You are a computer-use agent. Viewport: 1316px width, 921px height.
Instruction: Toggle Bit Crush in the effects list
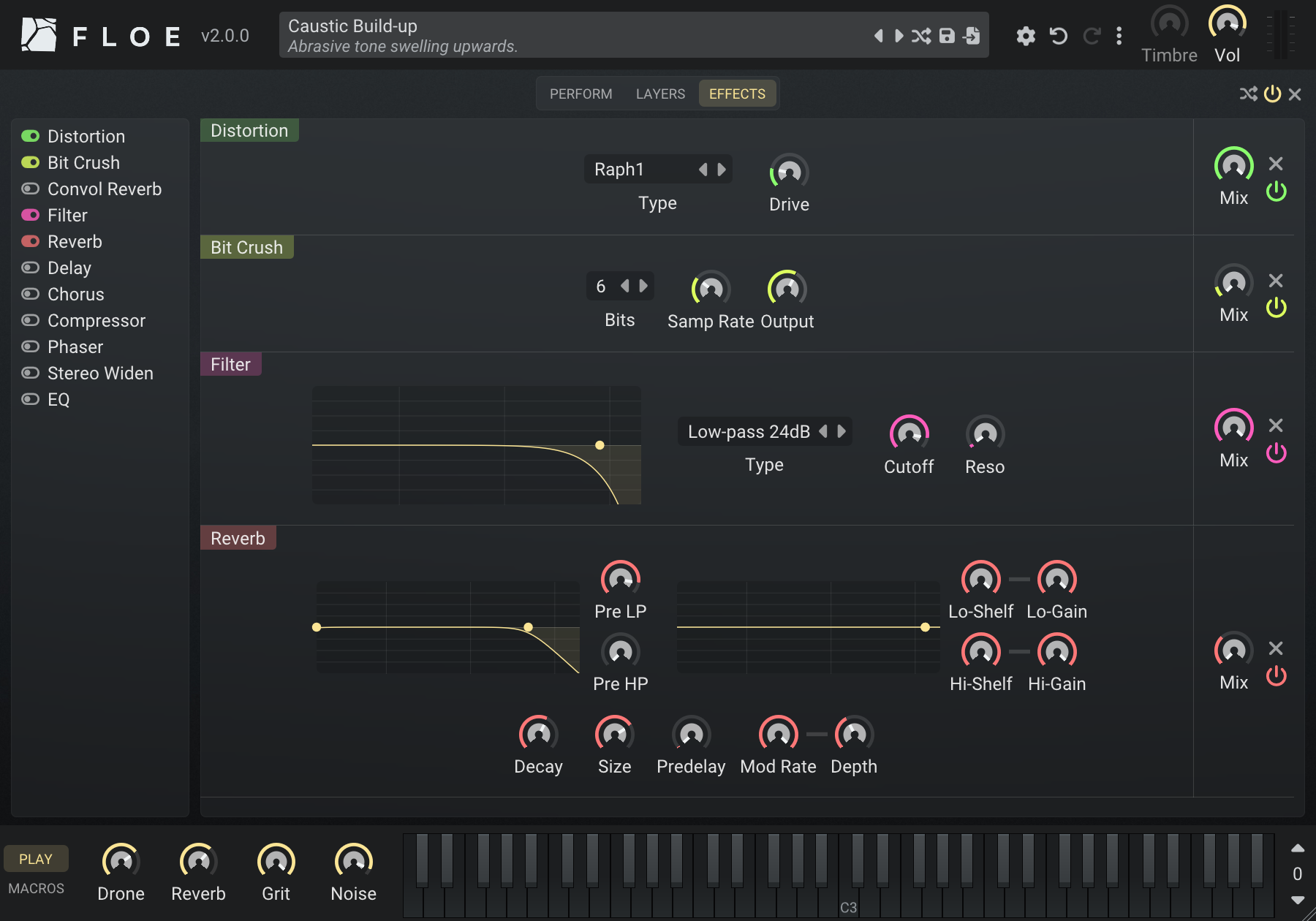(30, 162)
